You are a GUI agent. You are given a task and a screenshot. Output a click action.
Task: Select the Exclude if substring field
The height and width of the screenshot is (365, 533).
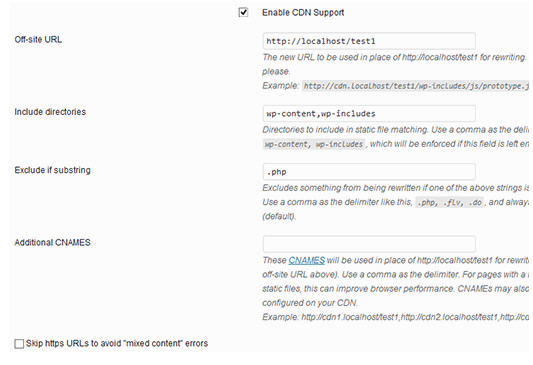point(369,172)
